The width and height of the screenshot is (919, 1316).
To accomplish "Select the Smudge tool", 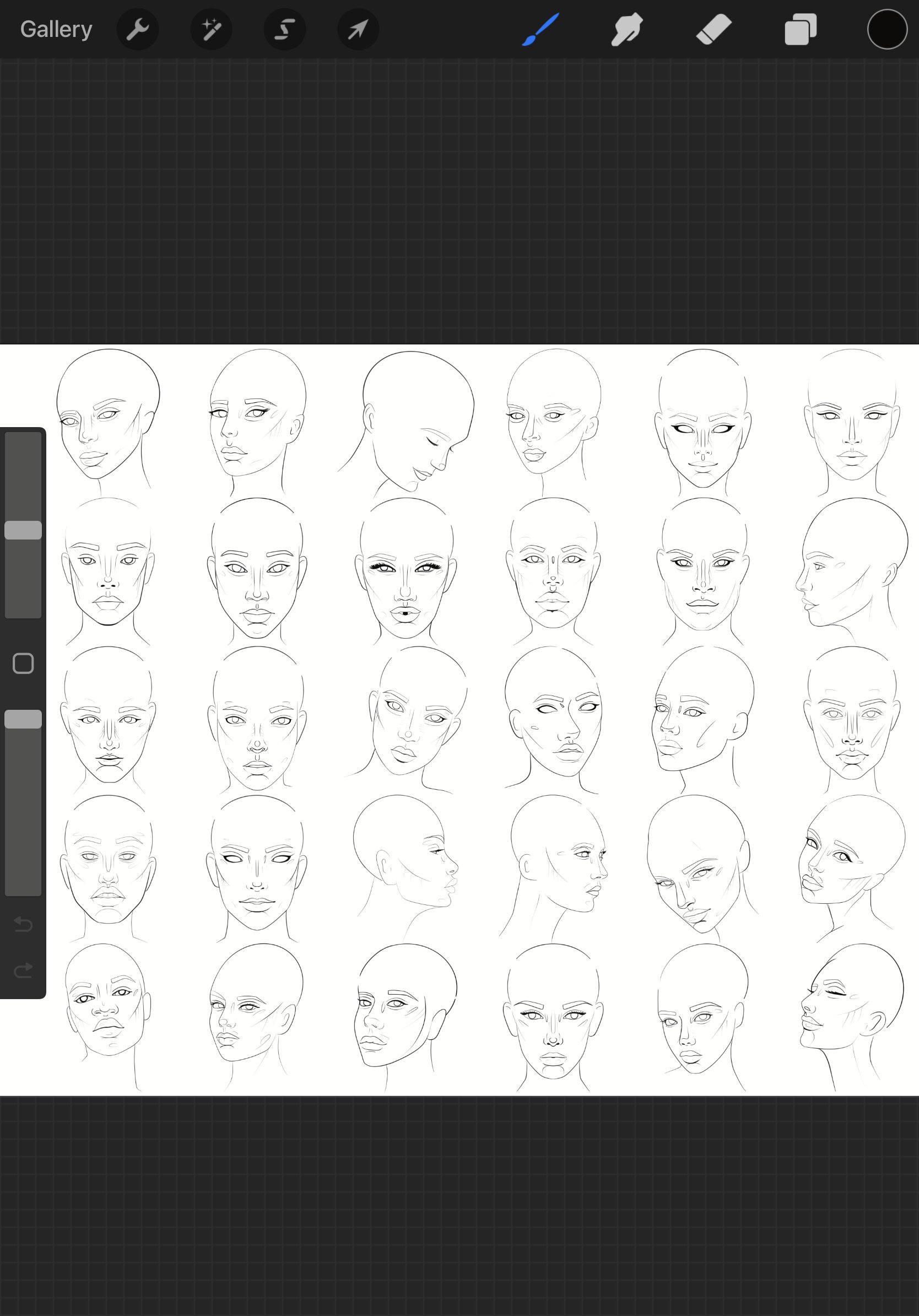I will click(627, 29).
